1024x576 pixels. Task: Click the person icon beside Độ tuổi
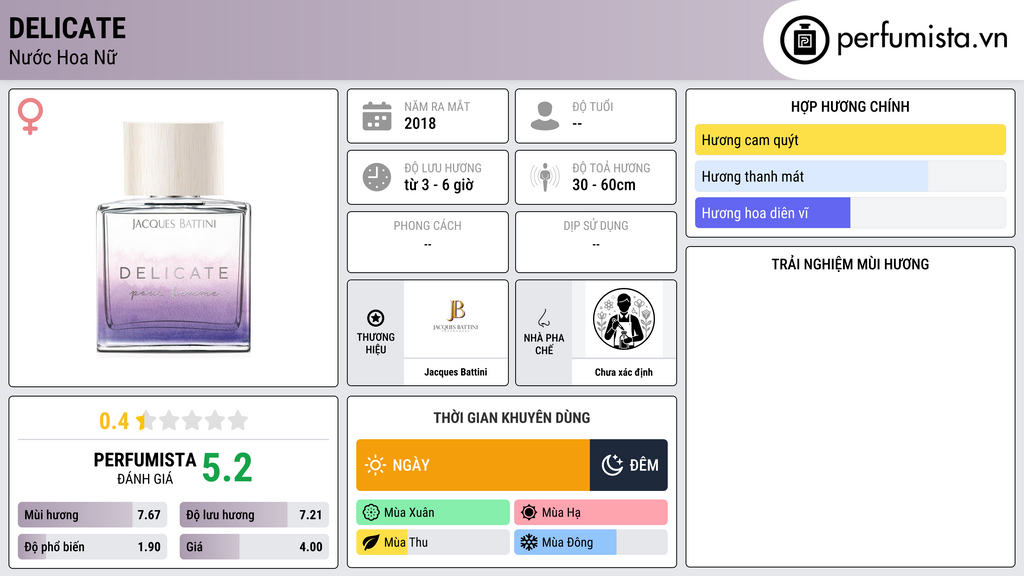[545, 116]
